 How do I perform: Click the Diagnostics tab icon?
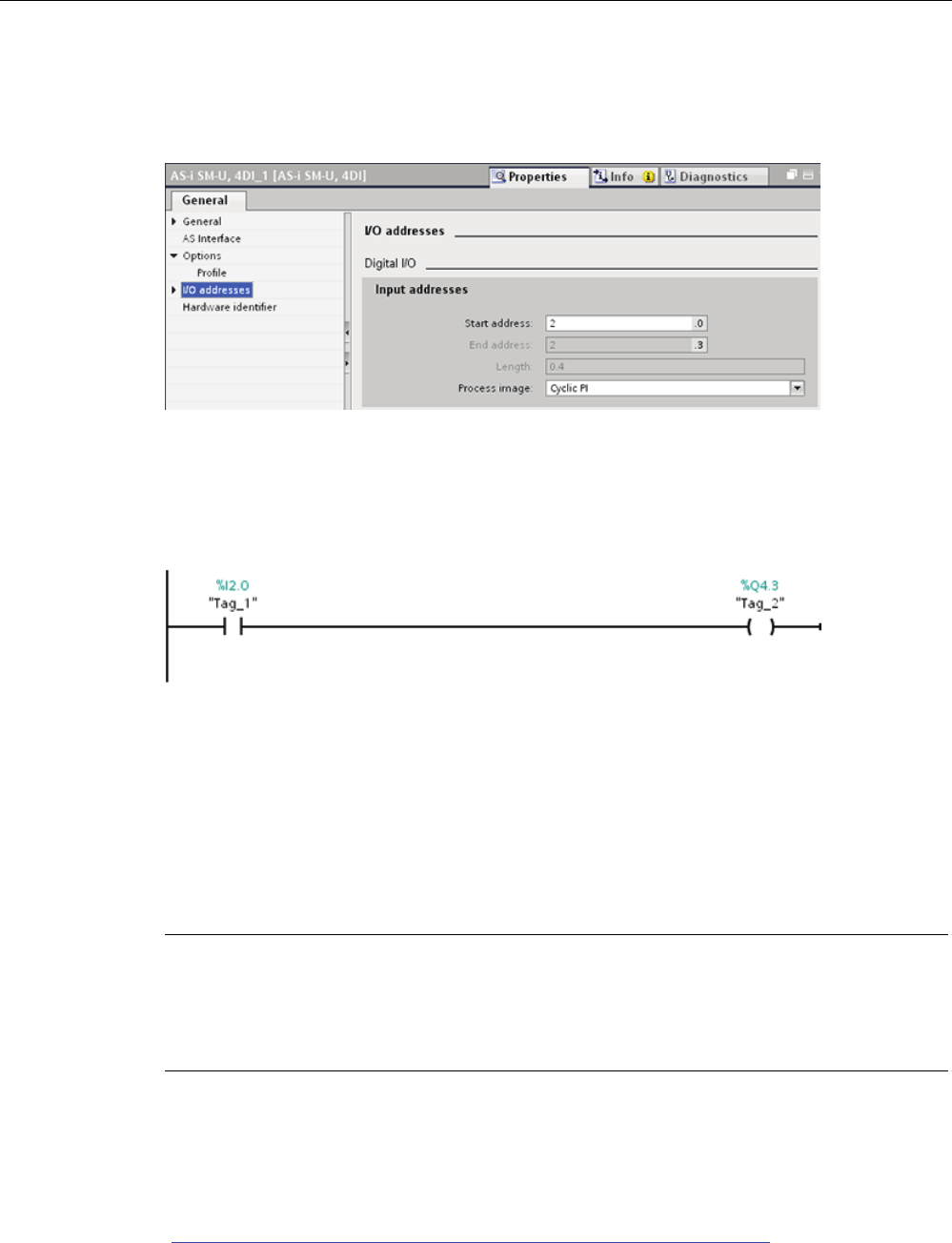click(x=670, y=176)
